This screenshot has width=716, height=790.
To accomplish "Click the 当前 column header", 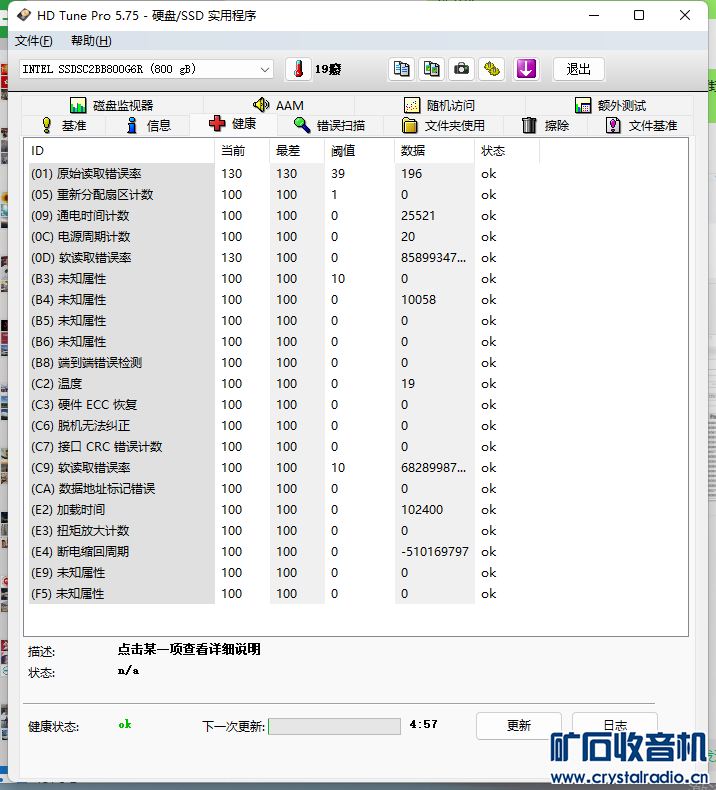I will tap(242, 151).
